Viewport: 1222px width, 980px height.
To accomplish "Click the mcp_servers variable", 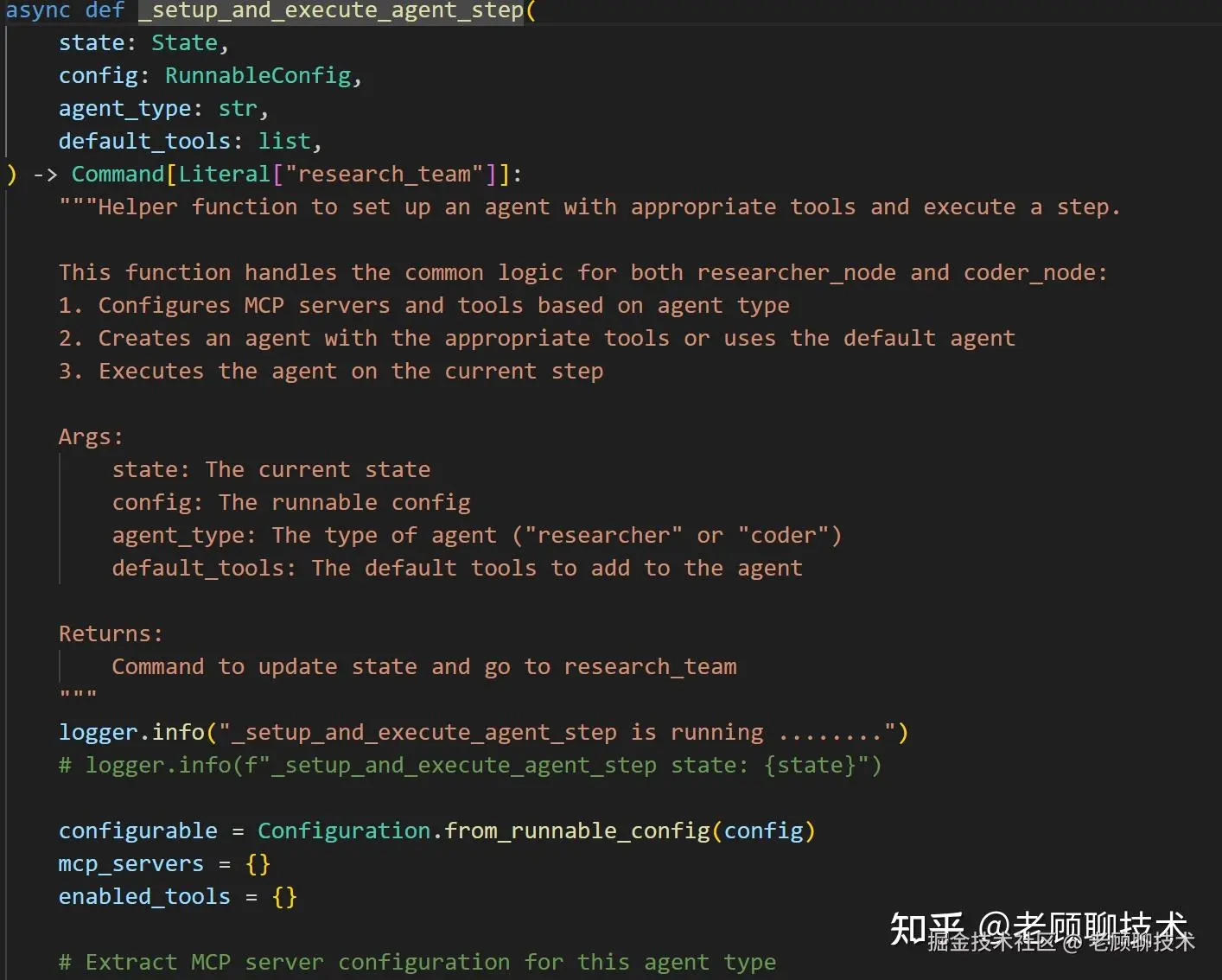I will click(130, 864).
